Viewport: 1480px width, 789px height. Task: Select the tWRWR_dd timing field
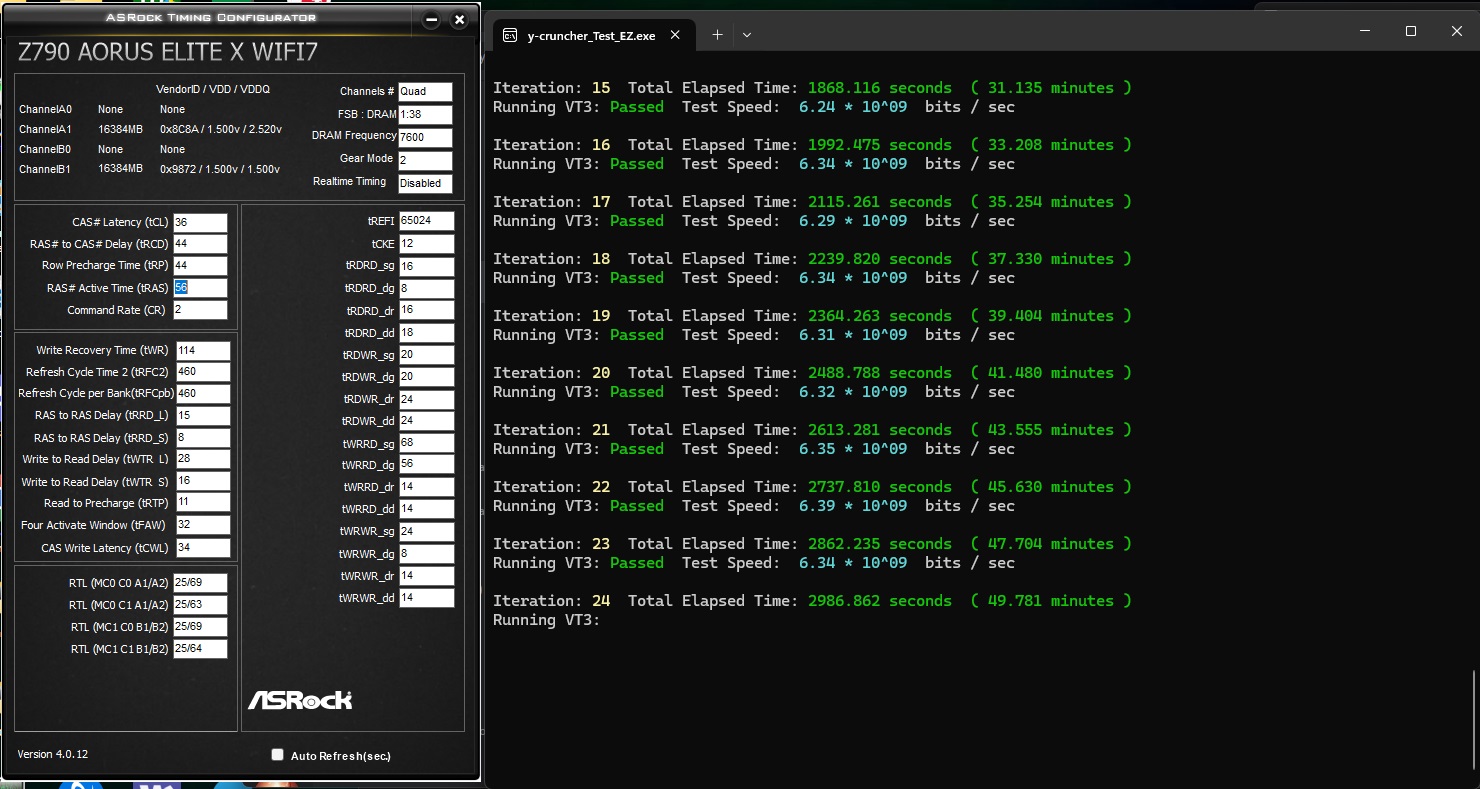426,598
